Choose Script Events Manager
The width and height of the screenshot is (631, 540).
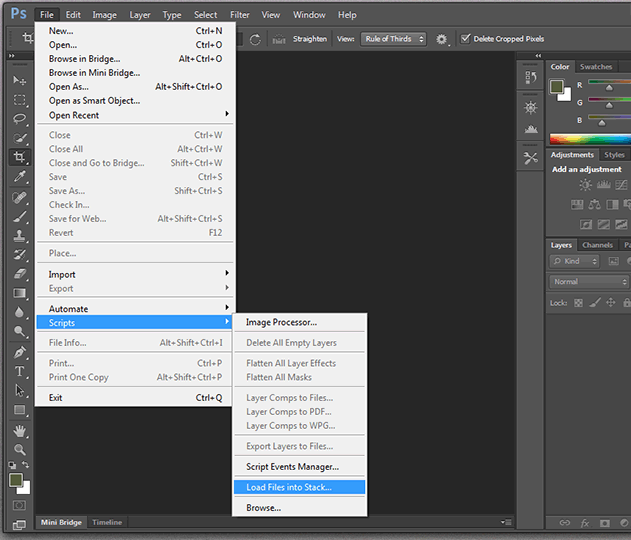tap(299, 467)
